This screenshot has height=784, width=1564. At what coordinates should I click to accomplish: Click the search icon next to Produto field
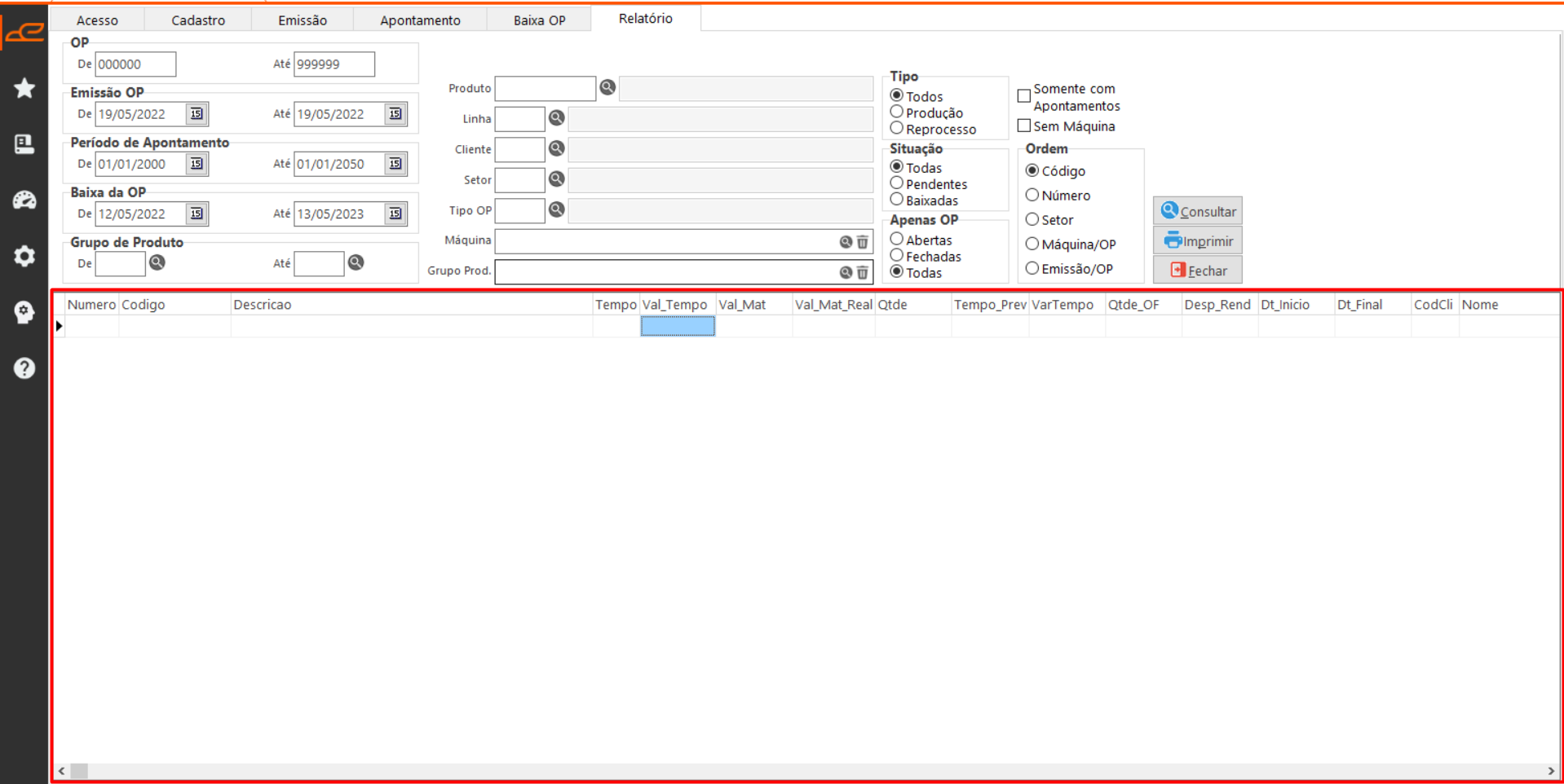coord(607,87)
